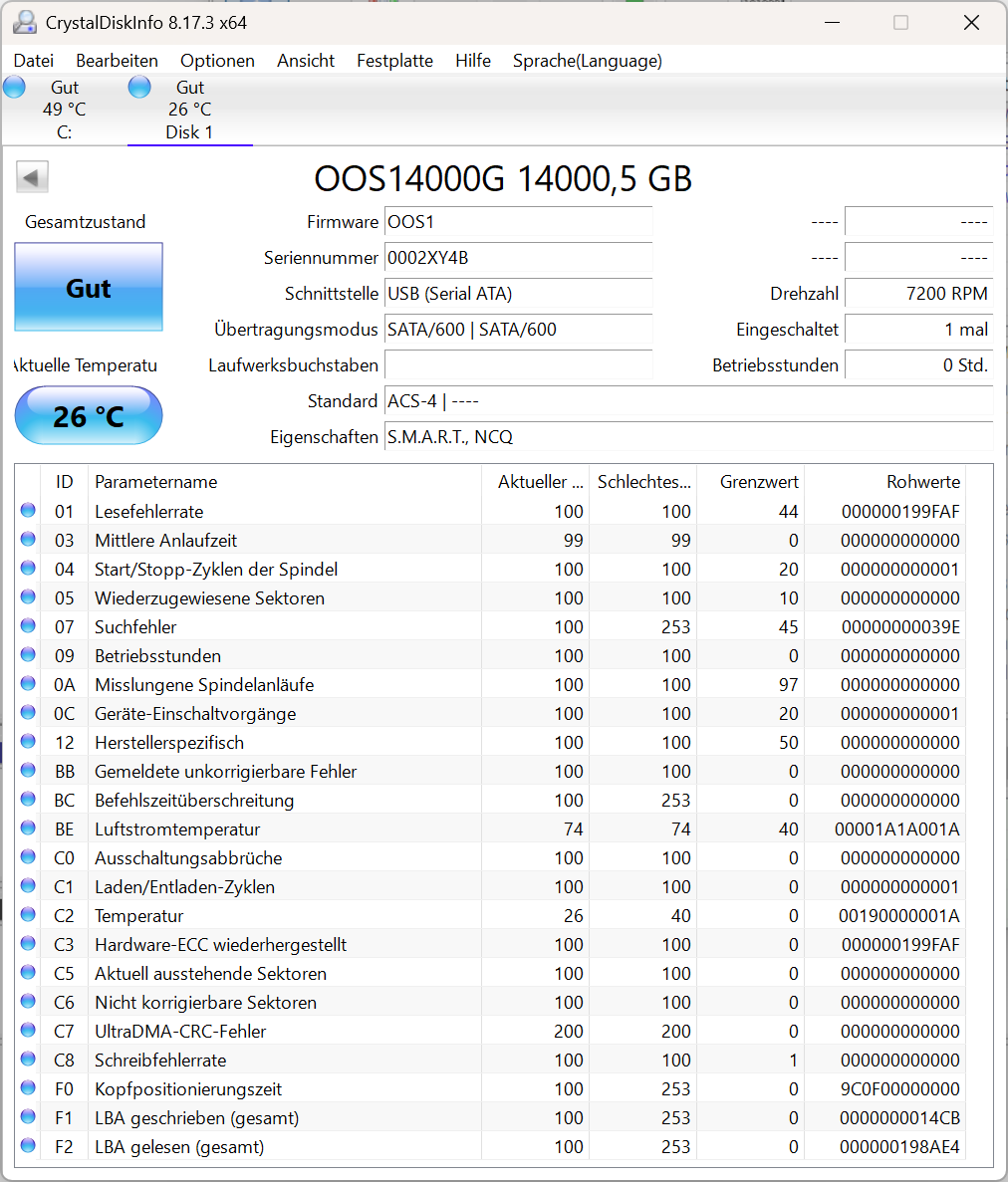
Task: Click the Grenzwert column header
Action: [x=751, y=482]
